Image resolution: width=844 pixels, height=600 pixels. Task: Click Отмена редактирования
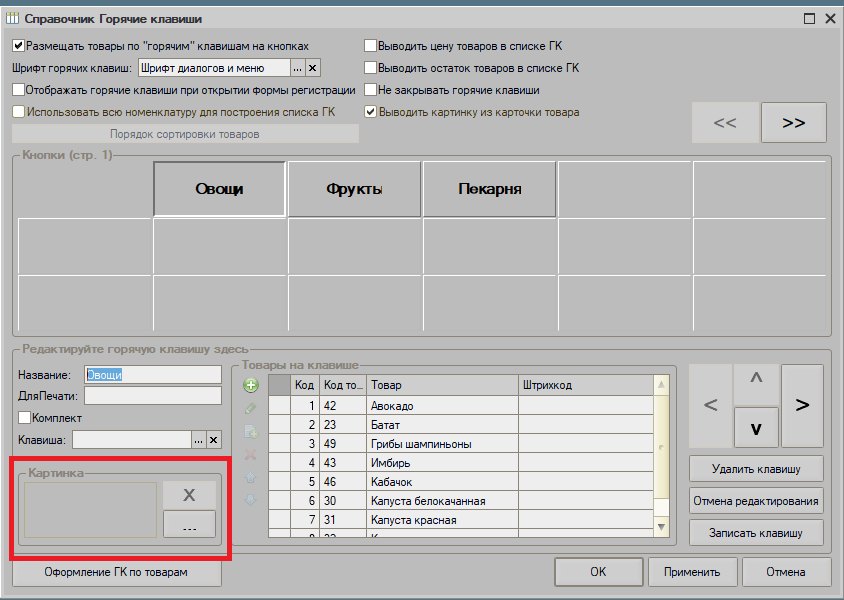(756, 501)
